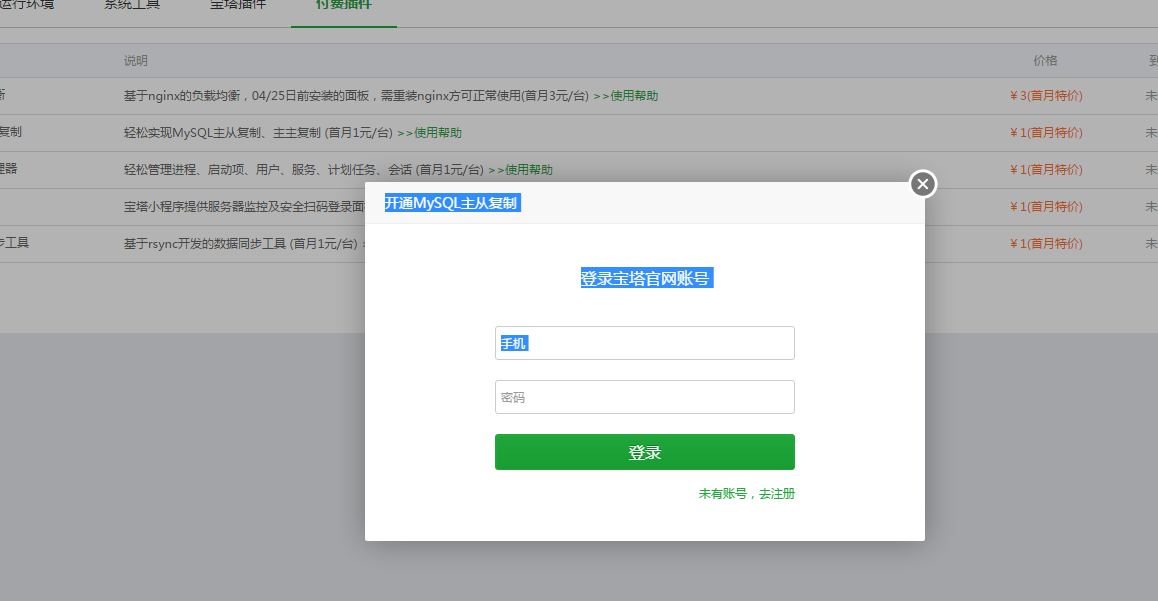This screenshot has height=601, width=1158.
Task: Select the 价格 column header
Action: 1045,61
